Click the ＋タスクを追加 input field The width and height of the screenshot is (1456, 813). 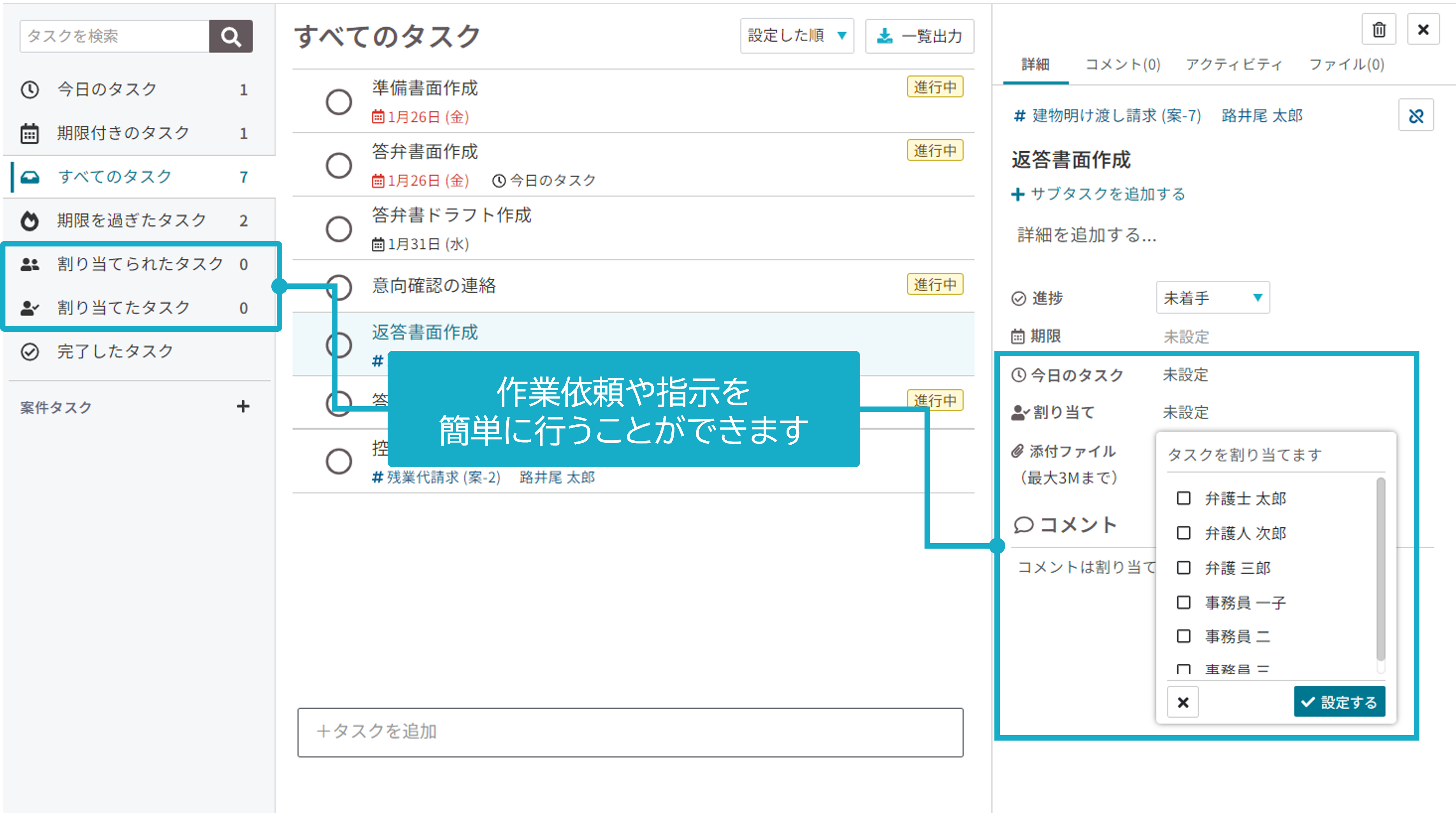point(630,732)
